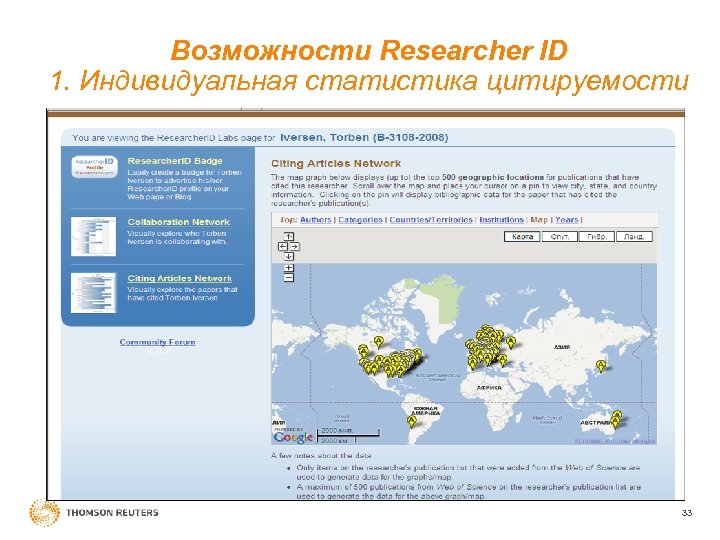Click the ResearcherID badge icon
This screenshot has width=720, height=540.
pos(95,167)
